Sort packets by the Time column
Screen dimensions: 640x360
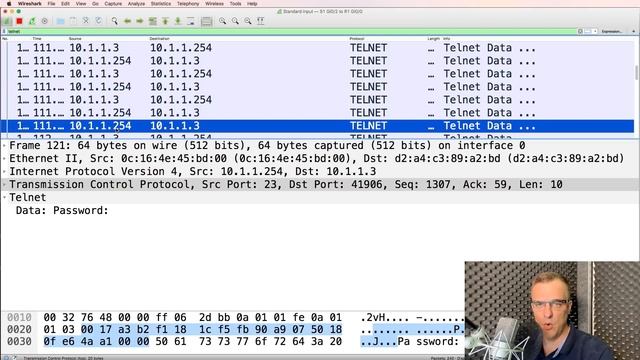(x=37, y=39)
